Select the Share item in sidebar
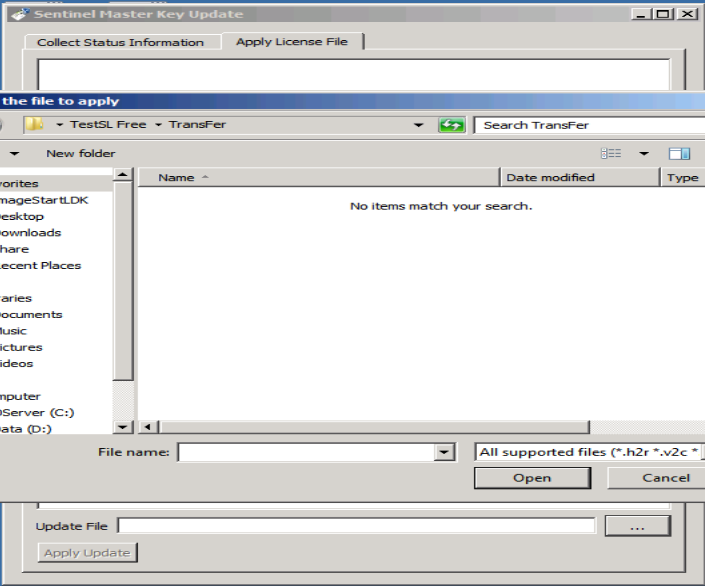705x586 pixels. click(14, 249)
